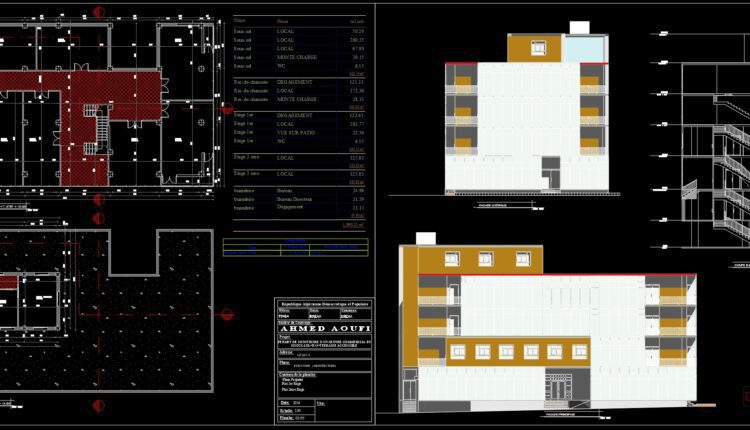Select the Projet label in title block
Screen dimensions: 750x430
pyautogui.click(x=285, y=337)
